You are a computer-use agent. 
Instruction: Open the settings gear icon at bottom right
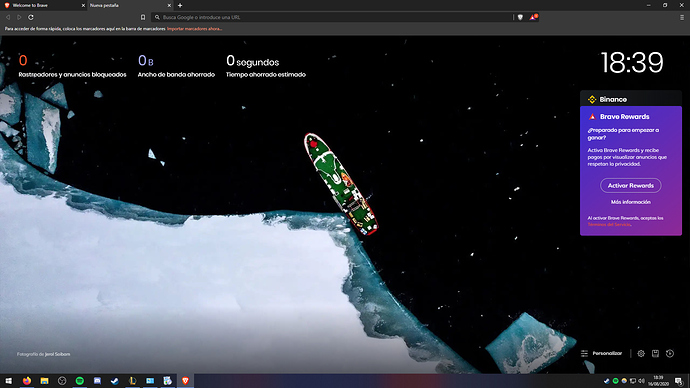pyautogui.click(x=641, y=353)
